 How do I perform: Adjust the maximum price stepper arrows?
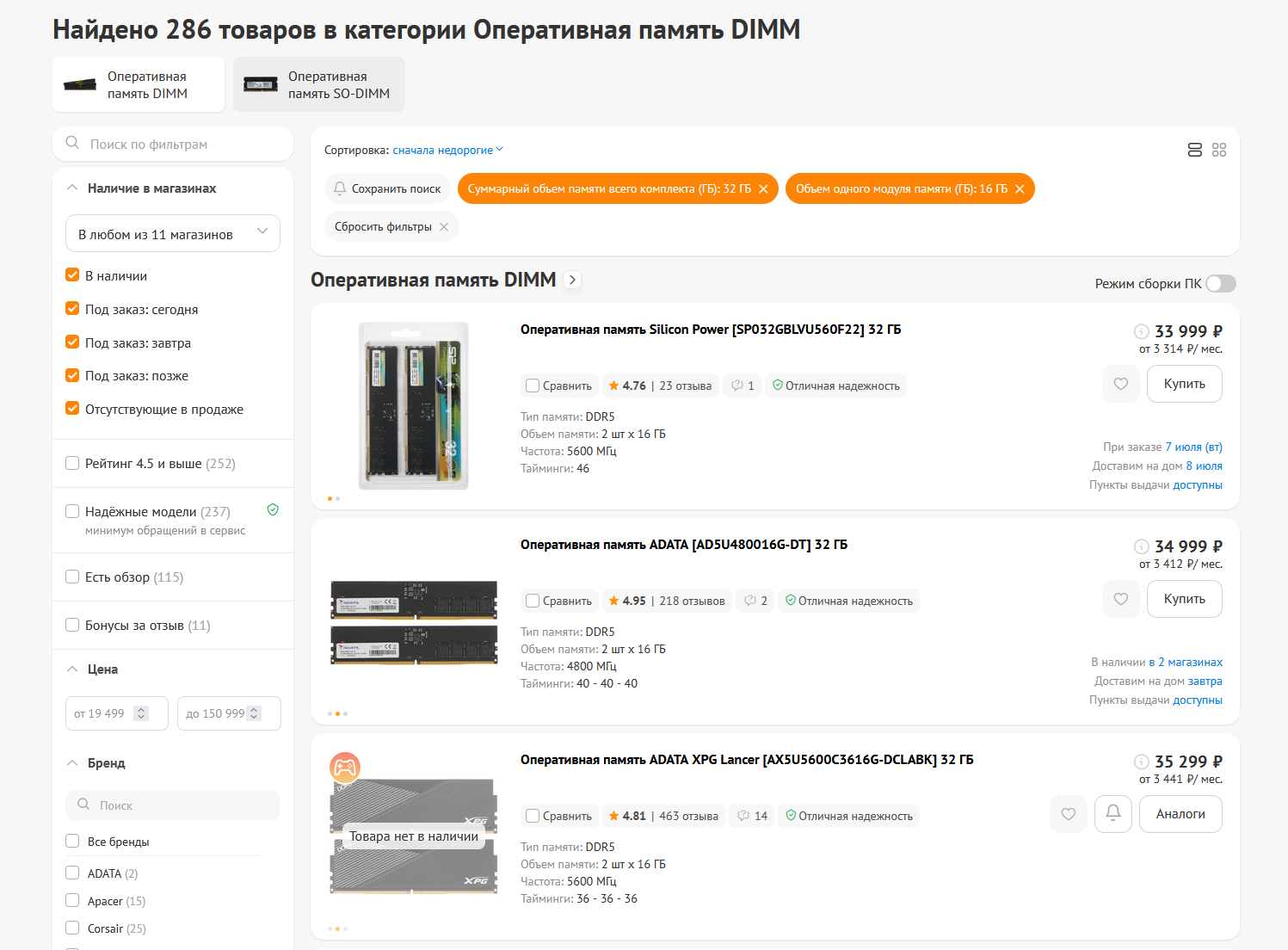tap(254, 713)
